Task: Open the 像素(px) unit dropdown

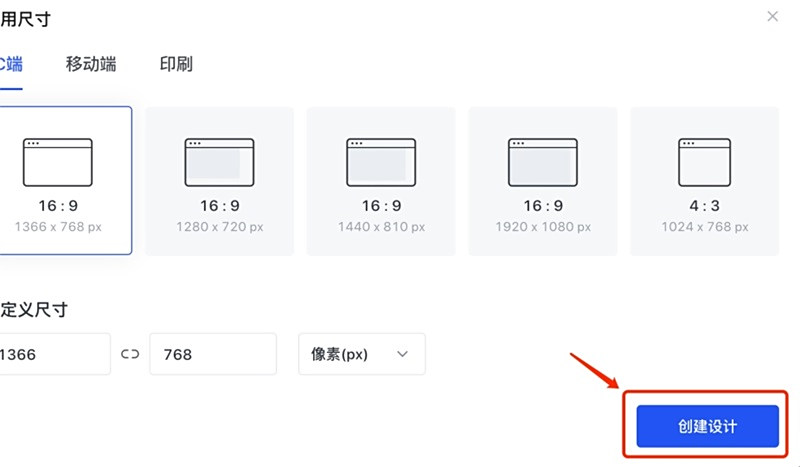Action: click(x=362, y=354)
